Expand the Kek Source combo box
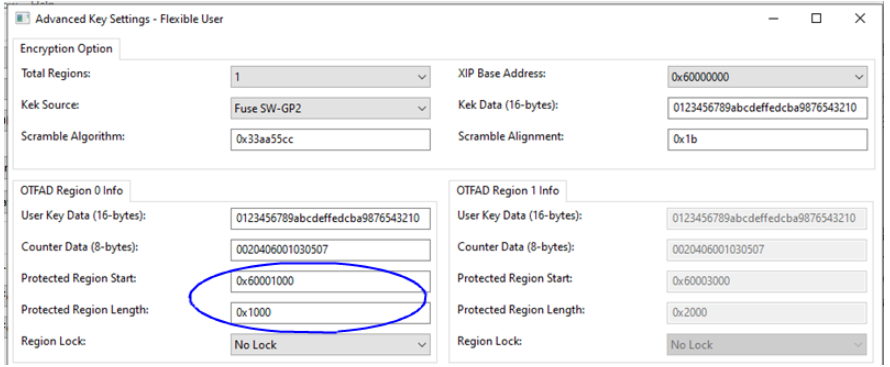Viewport: 890px width, 367px height. point(330,108)
